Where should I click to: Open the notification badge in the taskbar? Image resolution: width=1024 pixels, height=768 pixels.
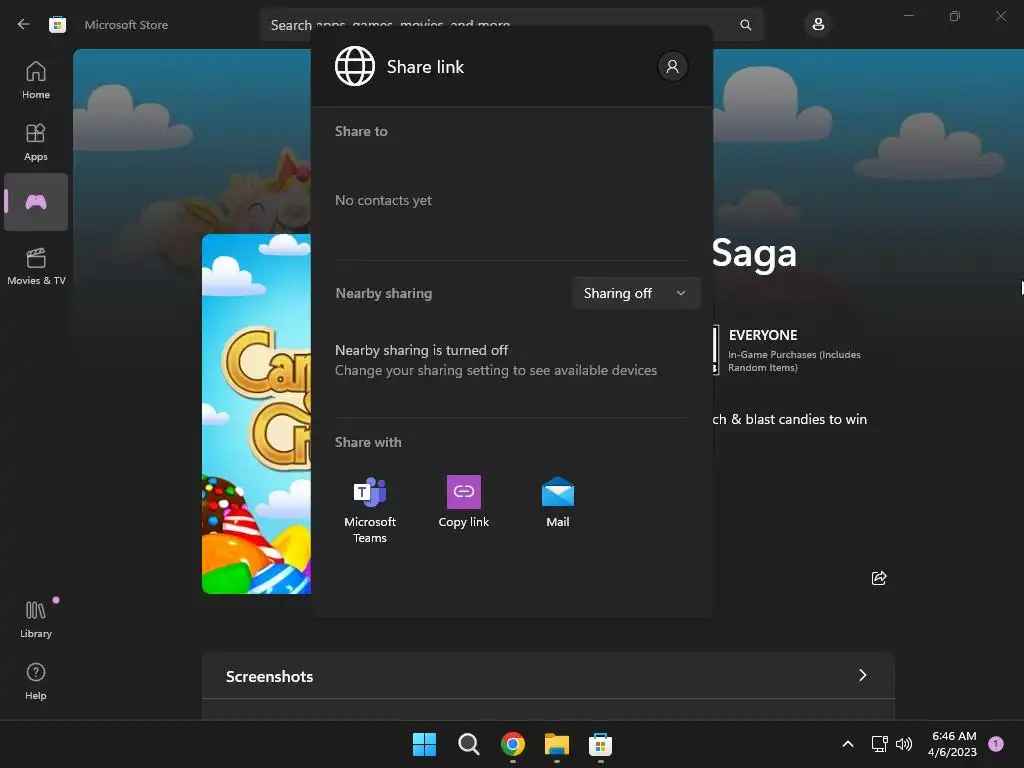996,744
